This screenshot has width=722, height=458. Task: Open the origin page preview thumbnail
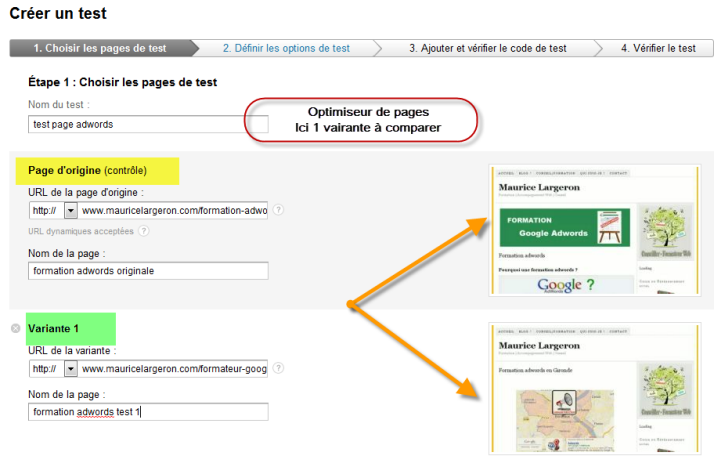594,230
